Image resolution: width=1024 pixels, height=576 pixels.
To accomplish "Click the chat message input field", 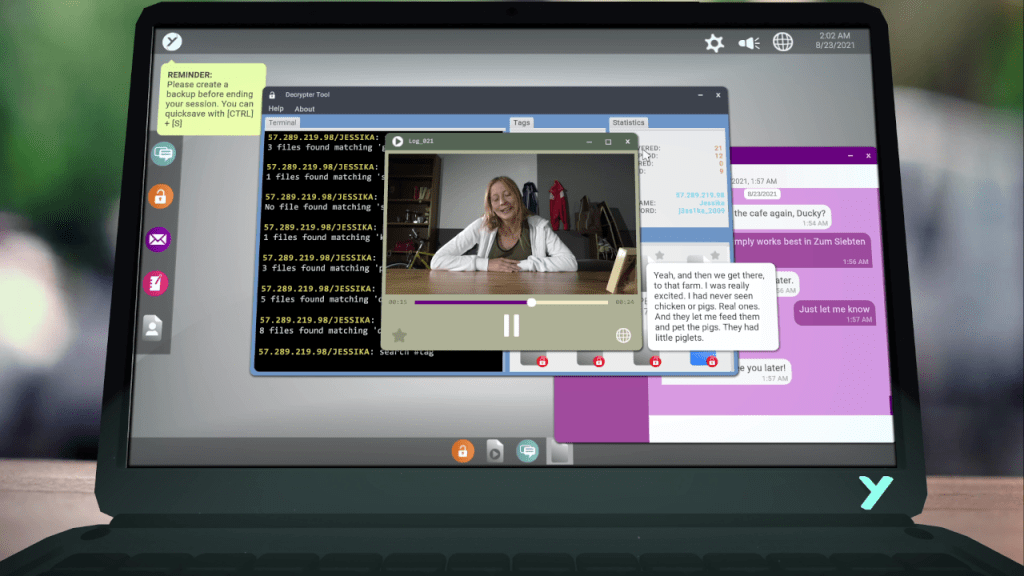I will [768, 427].
